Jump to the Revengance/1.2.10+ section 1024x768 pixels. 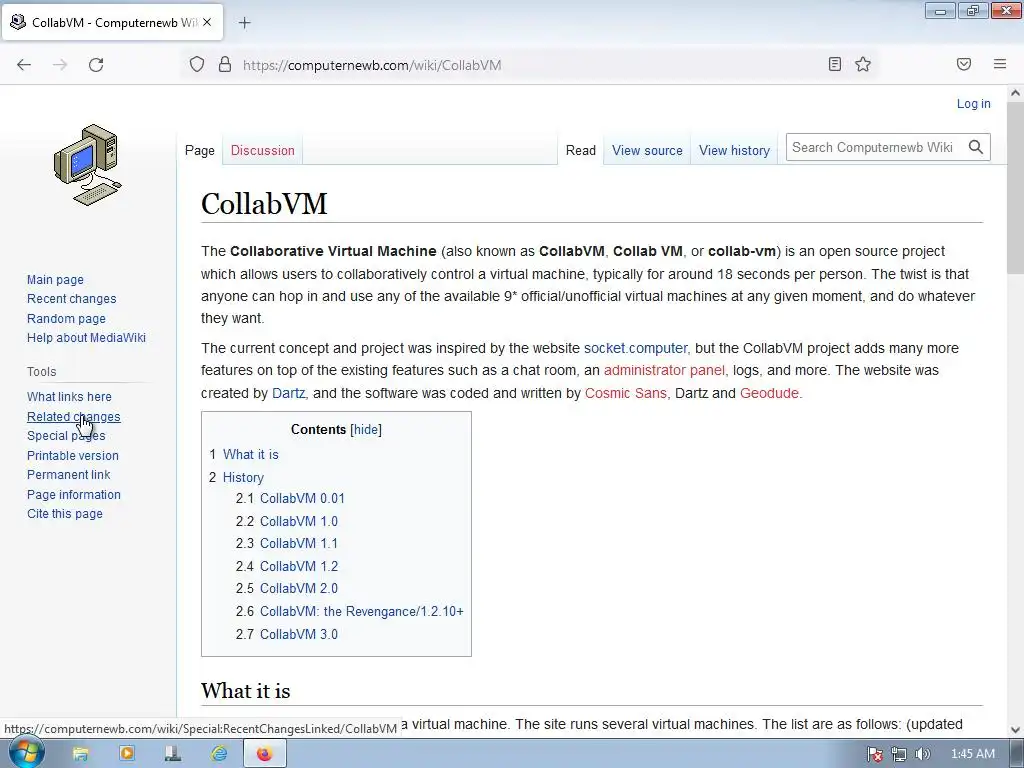tap(362, 611)
